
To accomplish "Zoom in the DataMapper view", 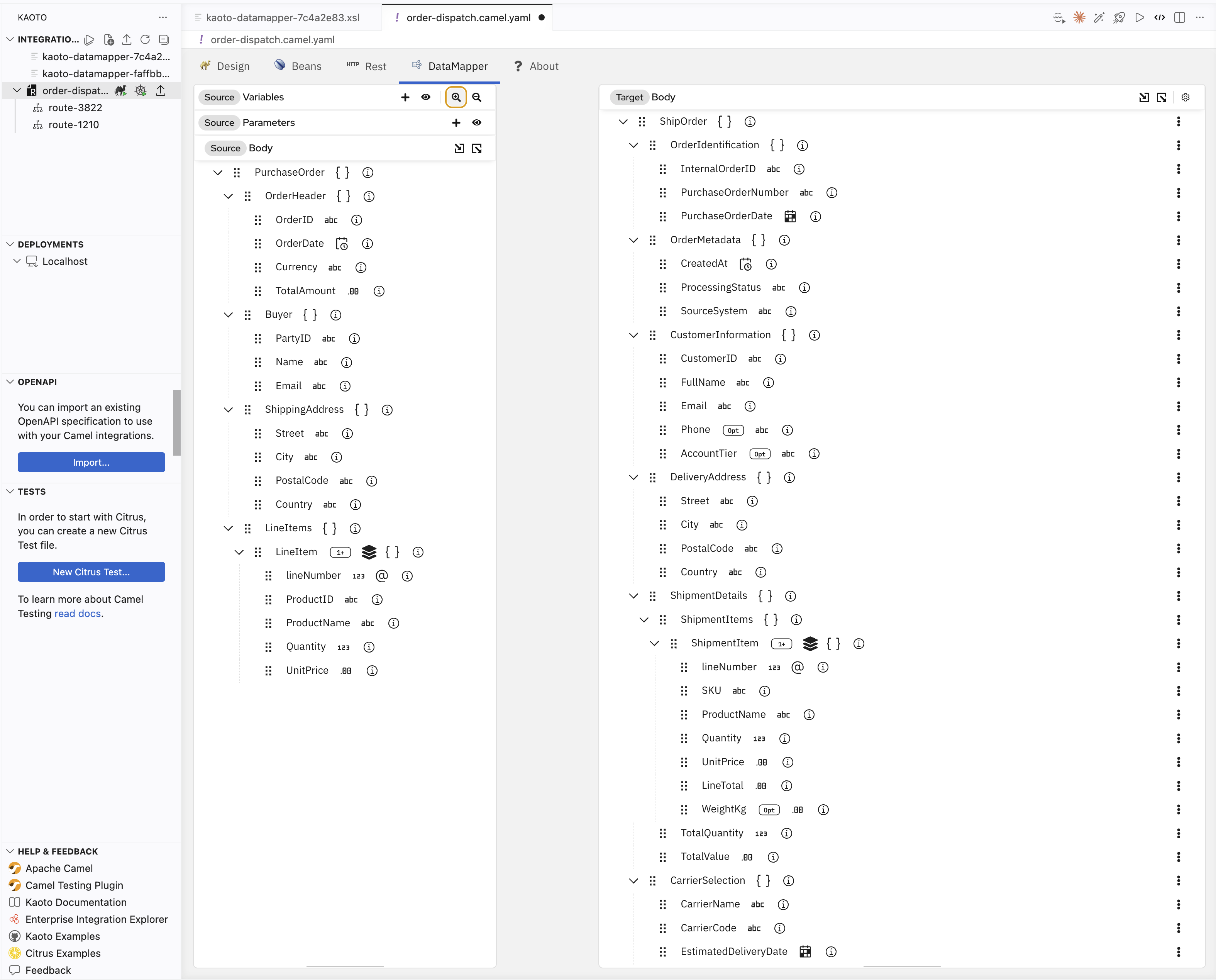I will tap(456, 97).
